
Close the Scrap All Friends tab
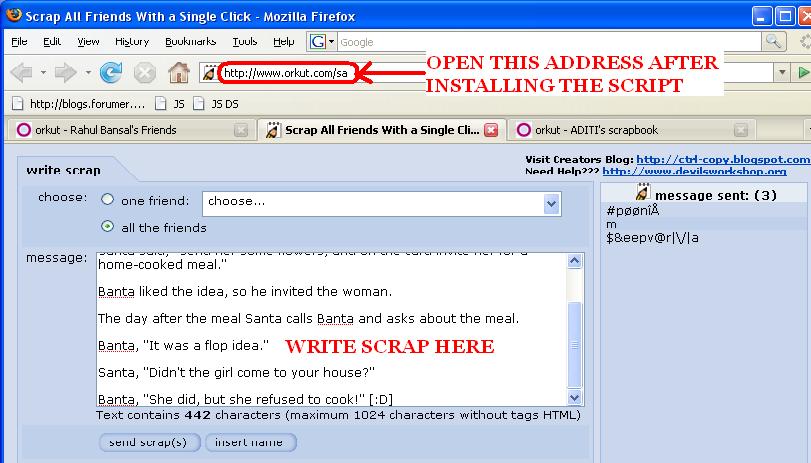click(x=491, y=130)
